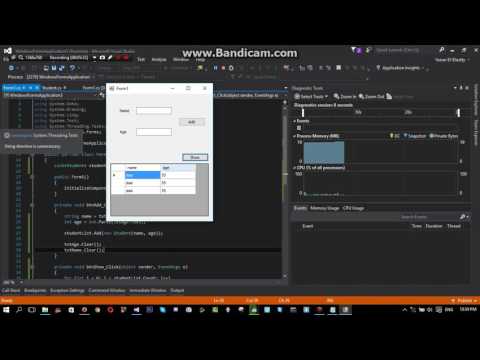Zoom Out on the diagnostics timeline
Viewport: 480px width, 360px height.
[371, 97]
